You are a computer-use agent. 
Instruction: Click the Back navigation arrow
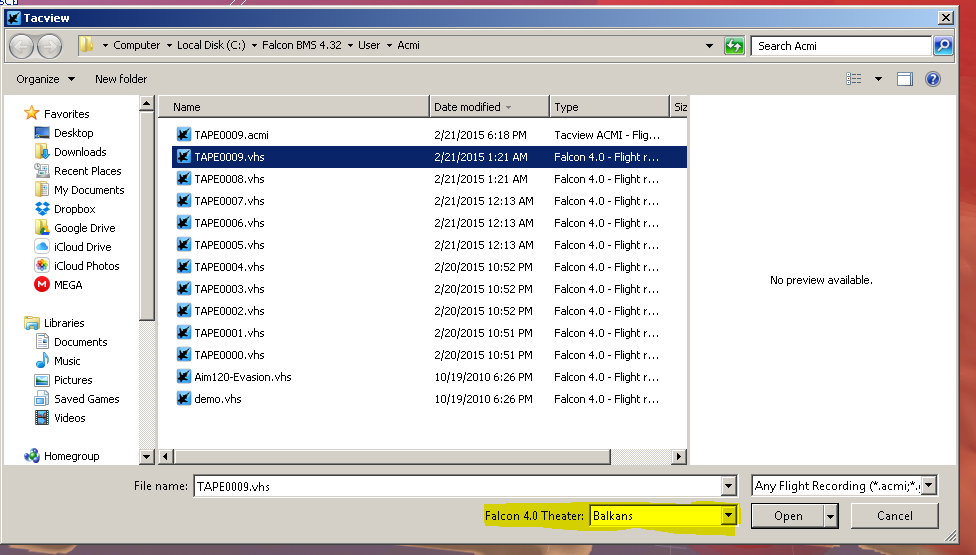pos(21,46)
